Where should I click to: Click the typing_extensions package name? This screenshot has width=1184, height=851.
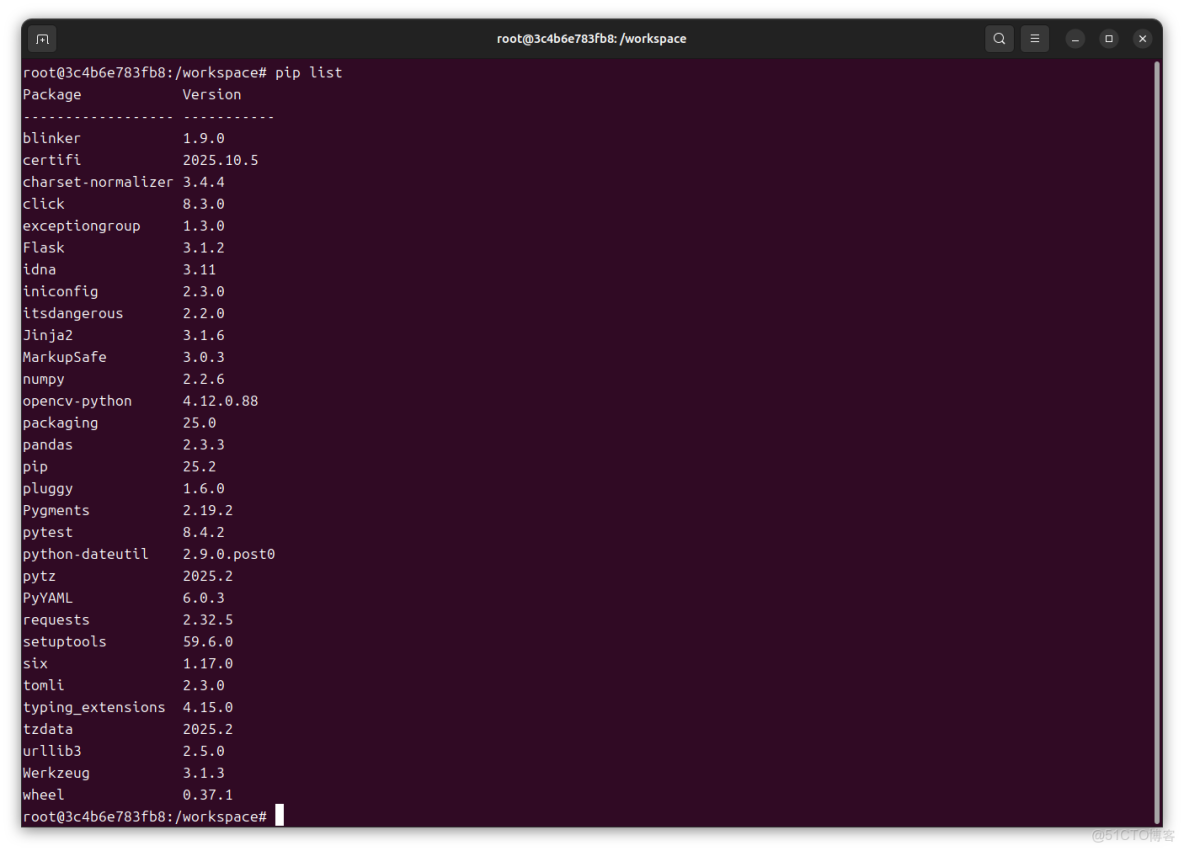click(x=94, y=707)
